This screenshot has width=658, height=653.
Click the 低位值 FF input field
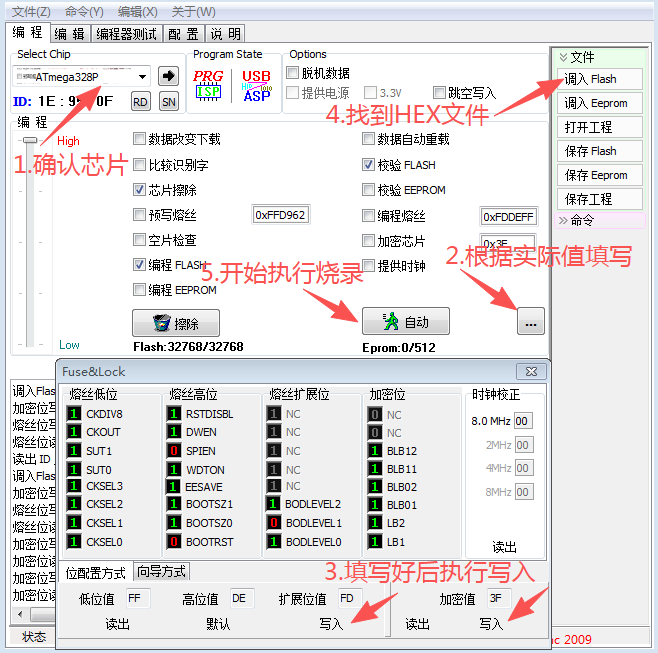tap(138, 598)
